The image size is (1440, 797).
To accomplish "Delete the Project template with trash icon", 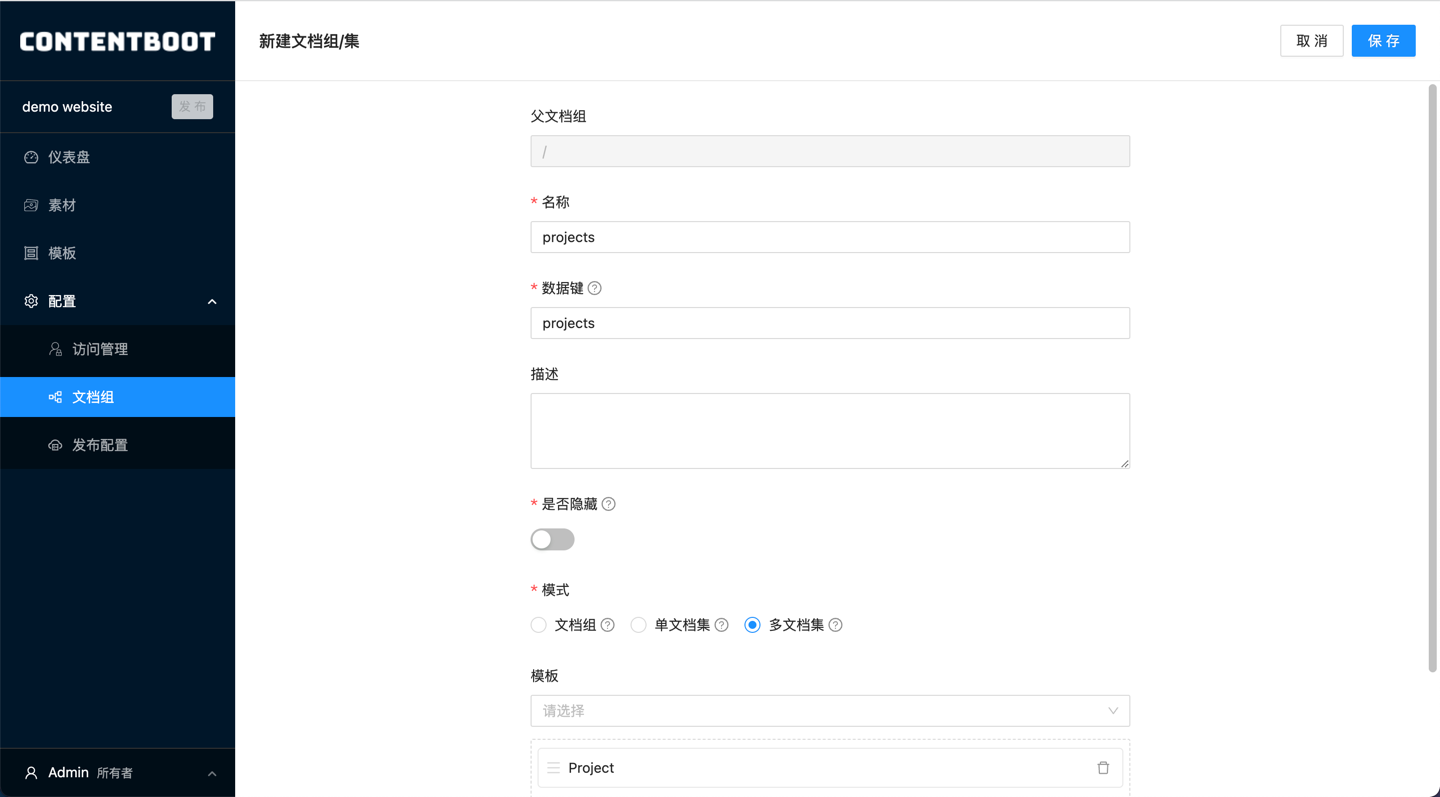I will pyautogui.click(x=1103, y=768).
